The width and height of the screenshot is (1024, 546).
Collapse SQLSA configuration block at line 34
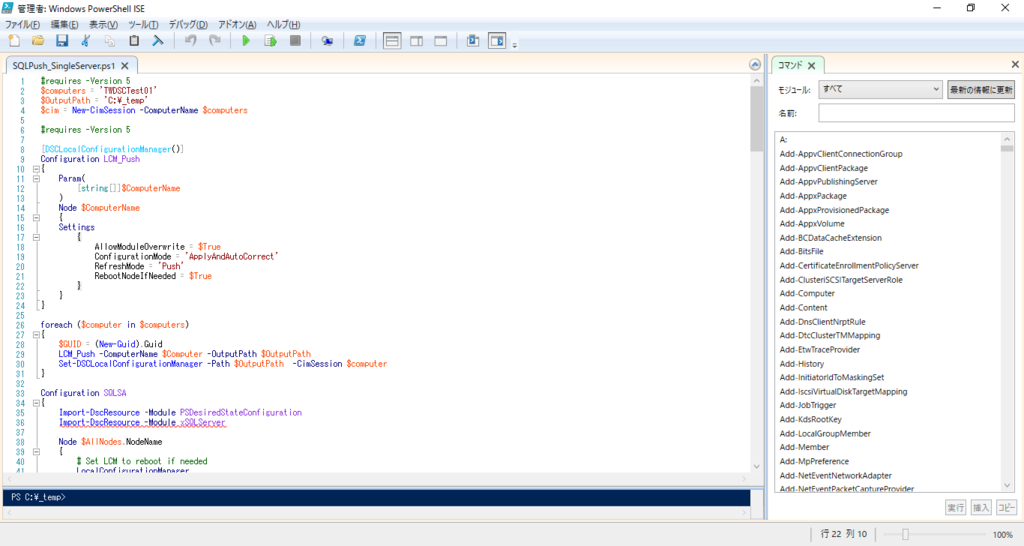37,403
